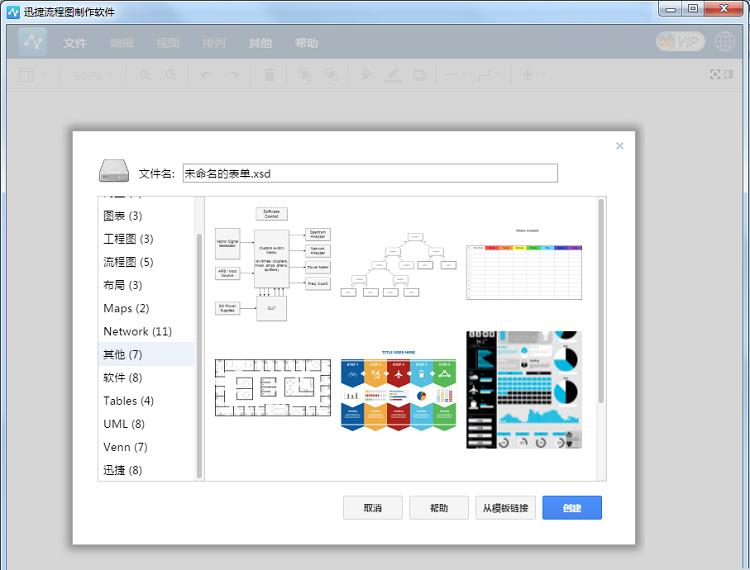
Task: Click the disk storage icon in dialog
Action: click(x=114, y=171)
